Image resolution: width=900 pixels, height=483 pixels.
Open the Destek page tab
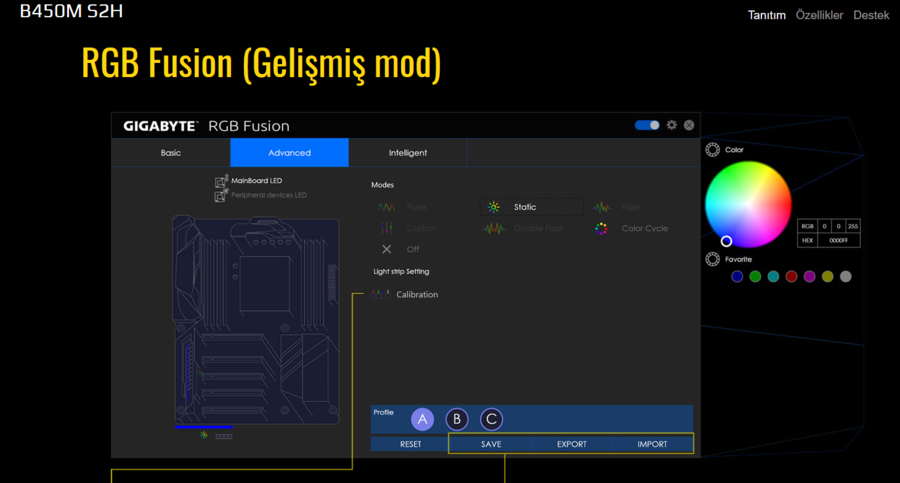[x=871, y=16]
